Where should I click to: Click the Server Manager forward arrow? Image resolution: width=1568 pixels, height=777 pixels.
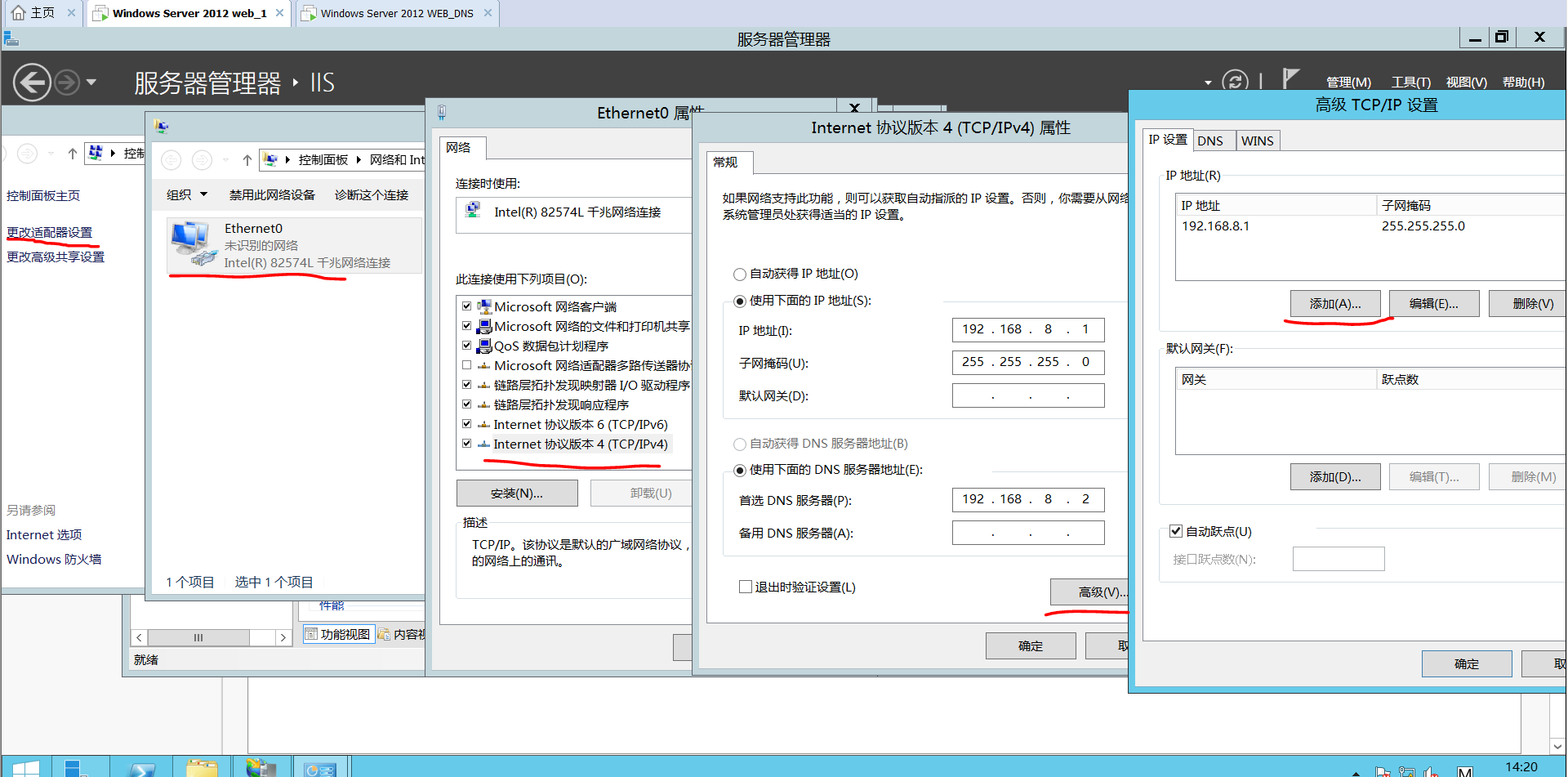click(67, 83)
